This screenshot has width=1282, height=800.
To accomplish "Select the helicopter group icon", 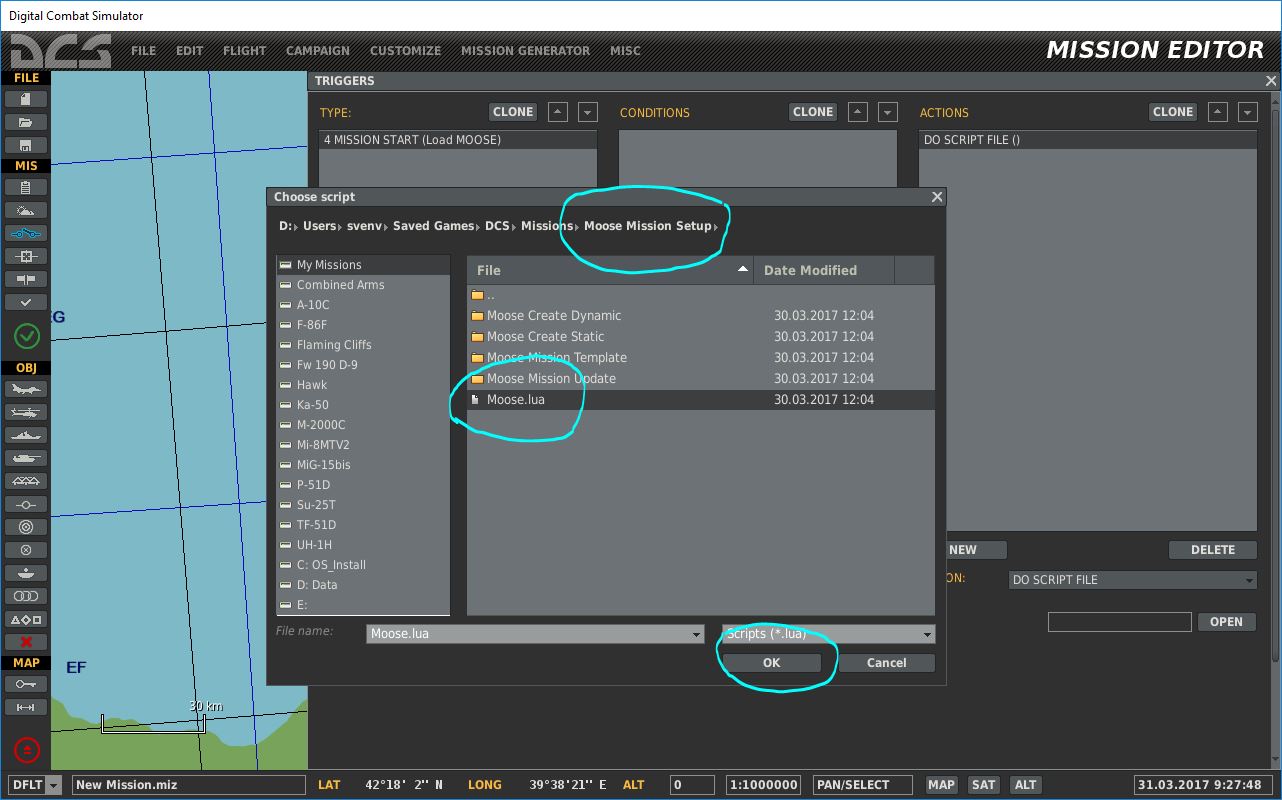I will (x=26, y=412).
